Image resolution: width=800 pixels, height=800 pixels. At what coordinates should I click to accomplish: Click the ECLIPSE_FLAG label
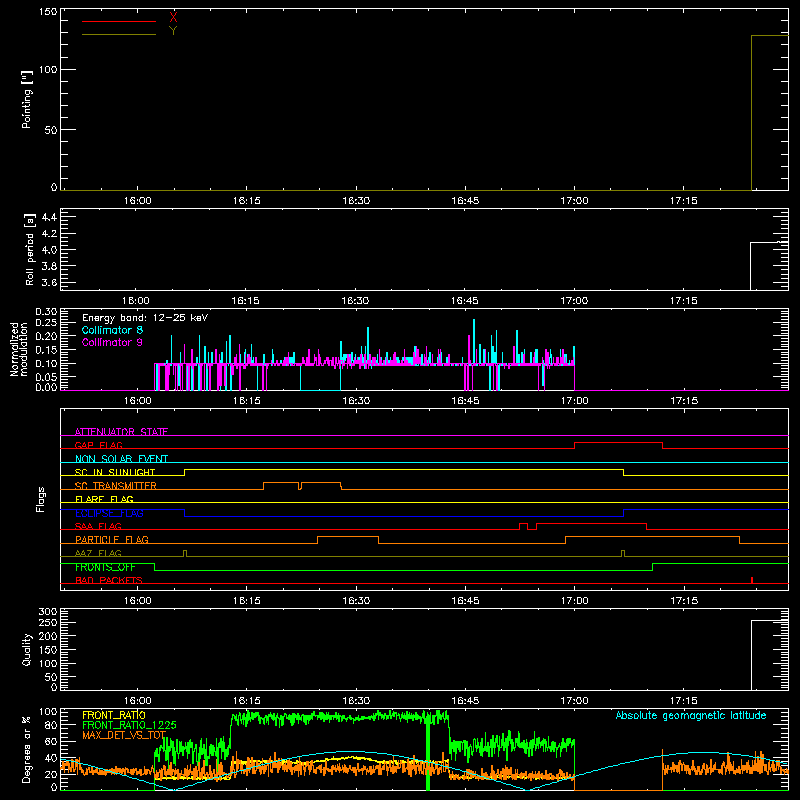109,513
